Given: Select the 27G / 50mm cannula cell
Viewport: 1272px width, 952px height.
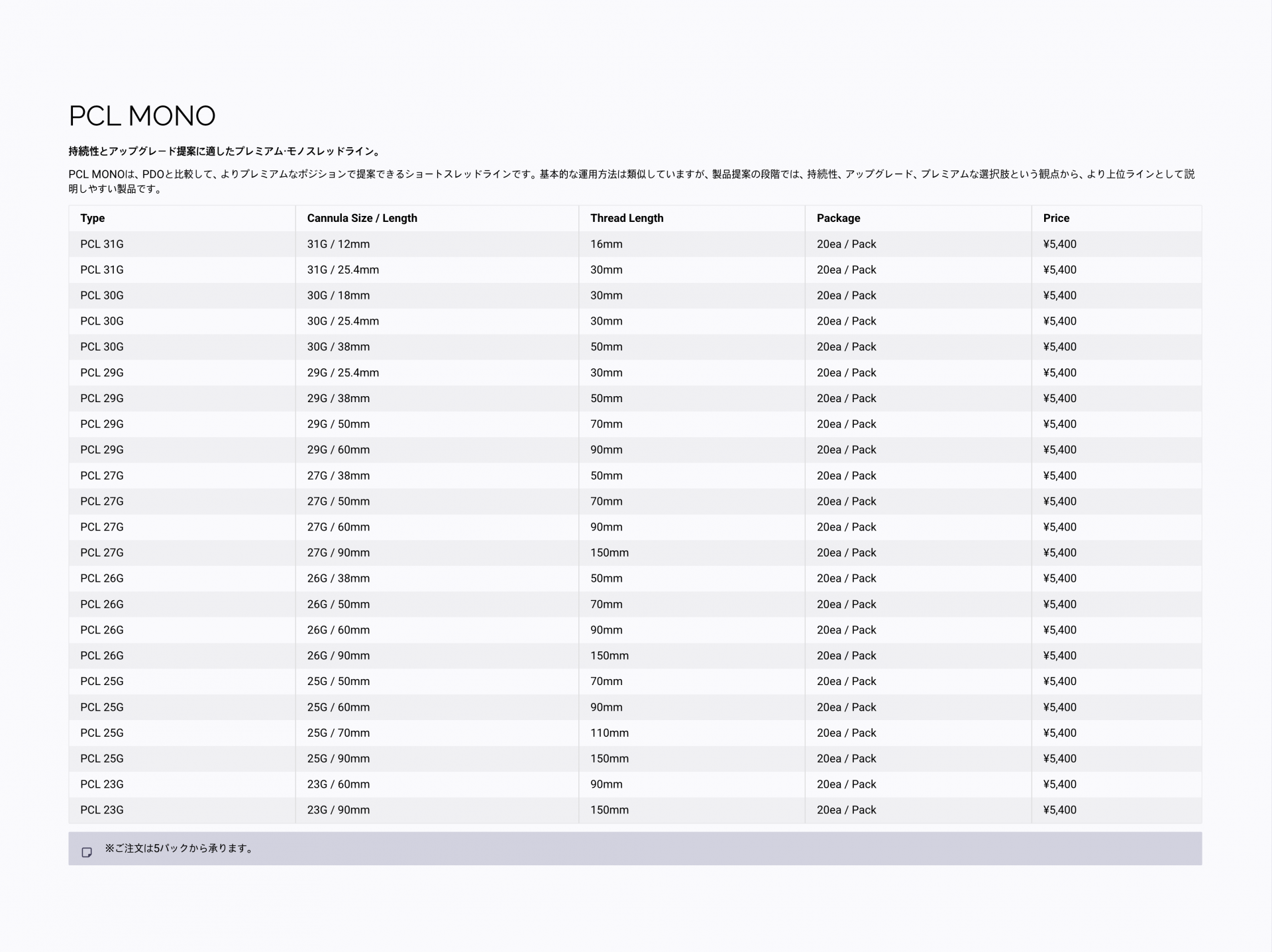Looking at the screenshot, I should 437,501.
